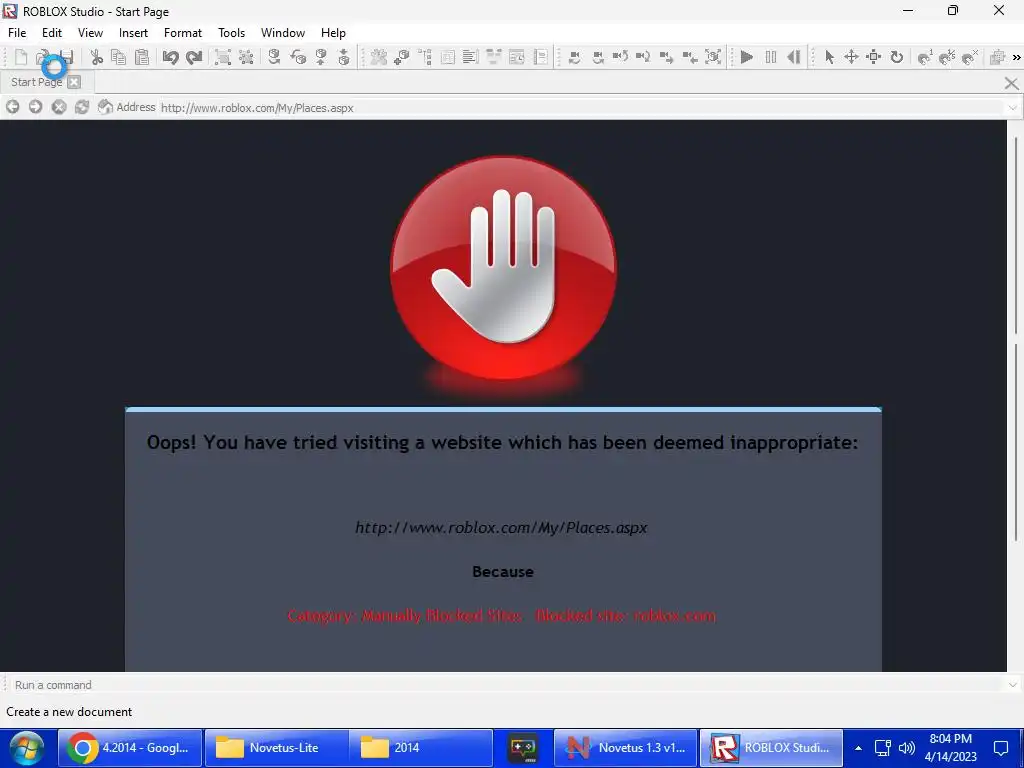Viewport: 1024px width, 768px height.
Task: Go back in the browser bar
Action: pyautogui.click(x=12, y=107)
